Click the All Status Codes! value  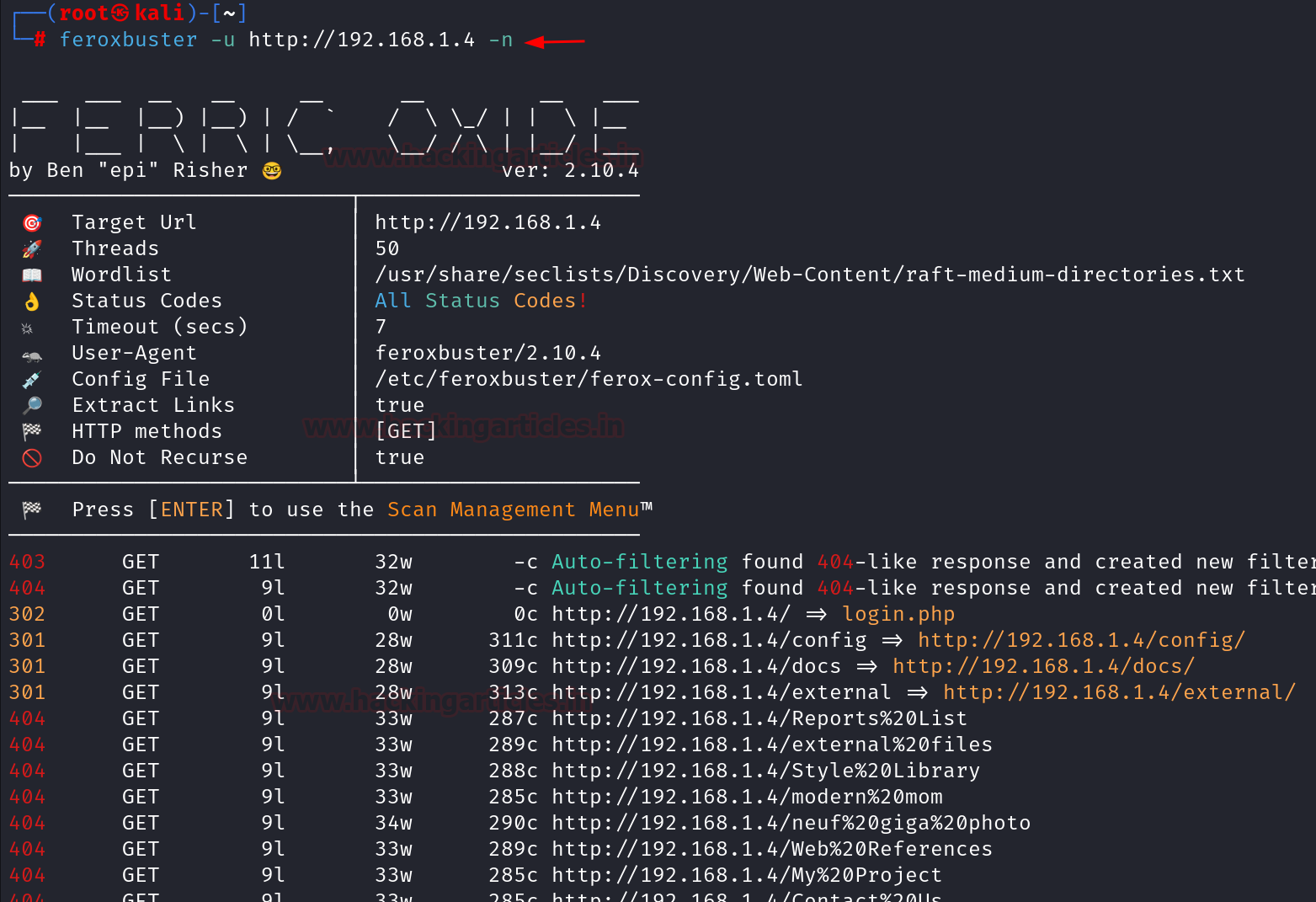pyautogui.click(x=482, y=301)
